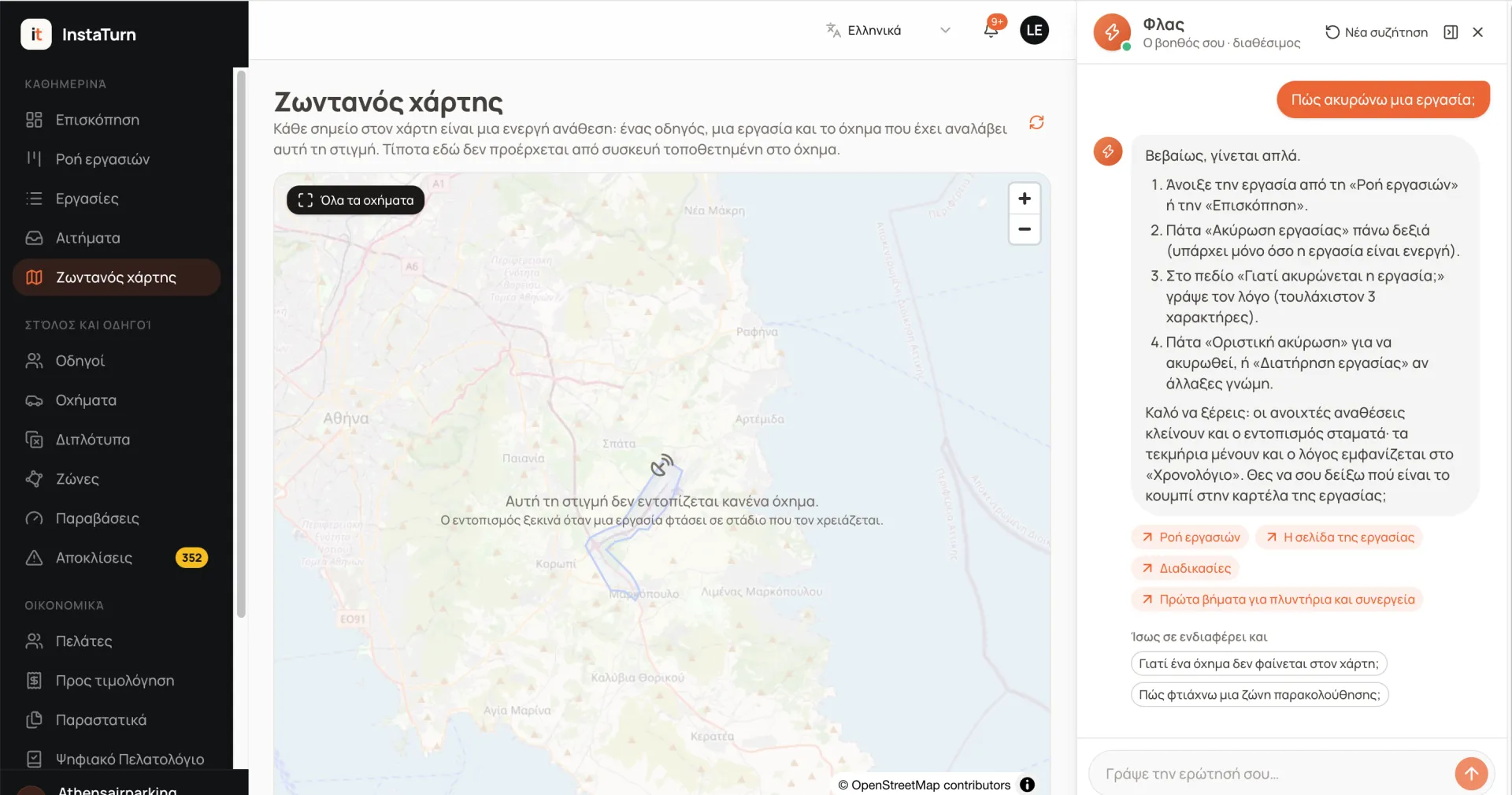Open Προς τιμολόγηση in sidebar
This screenshot has height=795, width=1512.
(x=117, y=681)
